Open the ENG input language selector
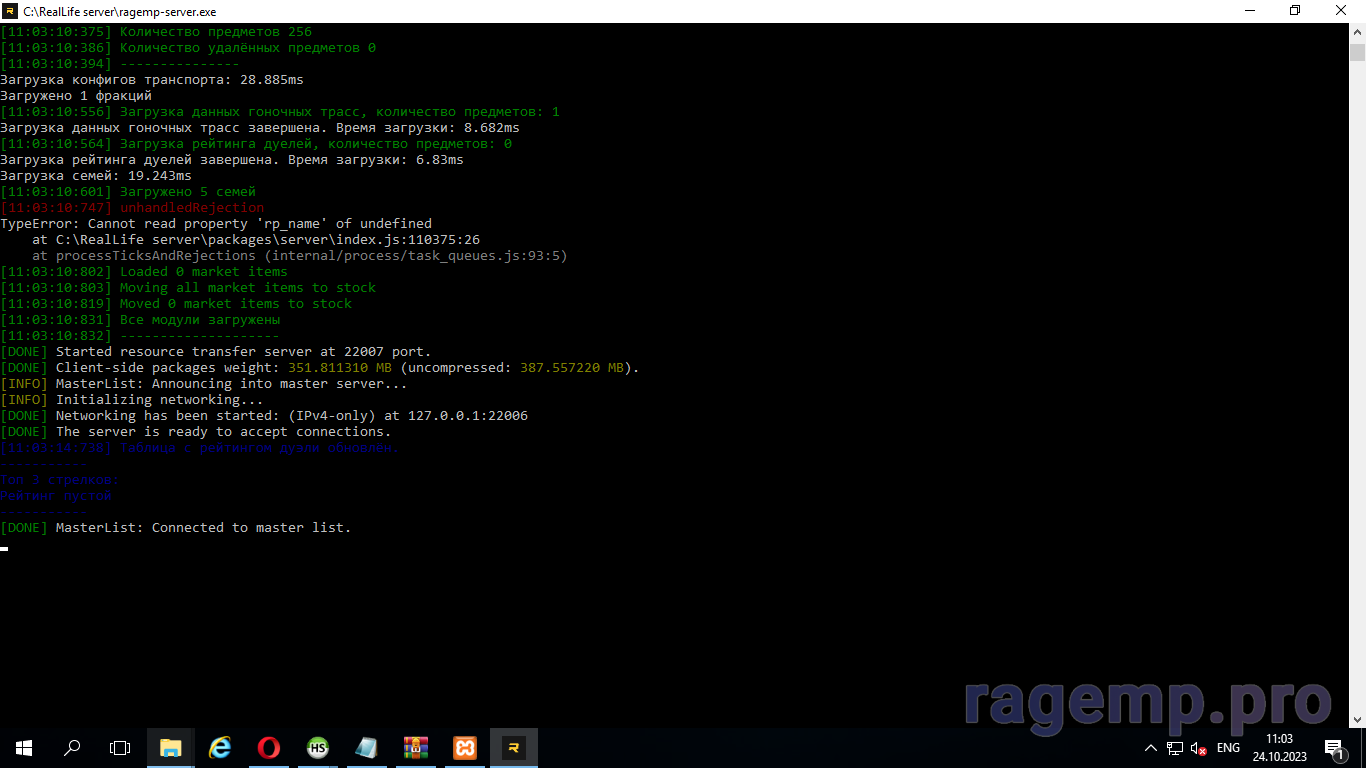 pyautogui.click(x=1228, y=748)
